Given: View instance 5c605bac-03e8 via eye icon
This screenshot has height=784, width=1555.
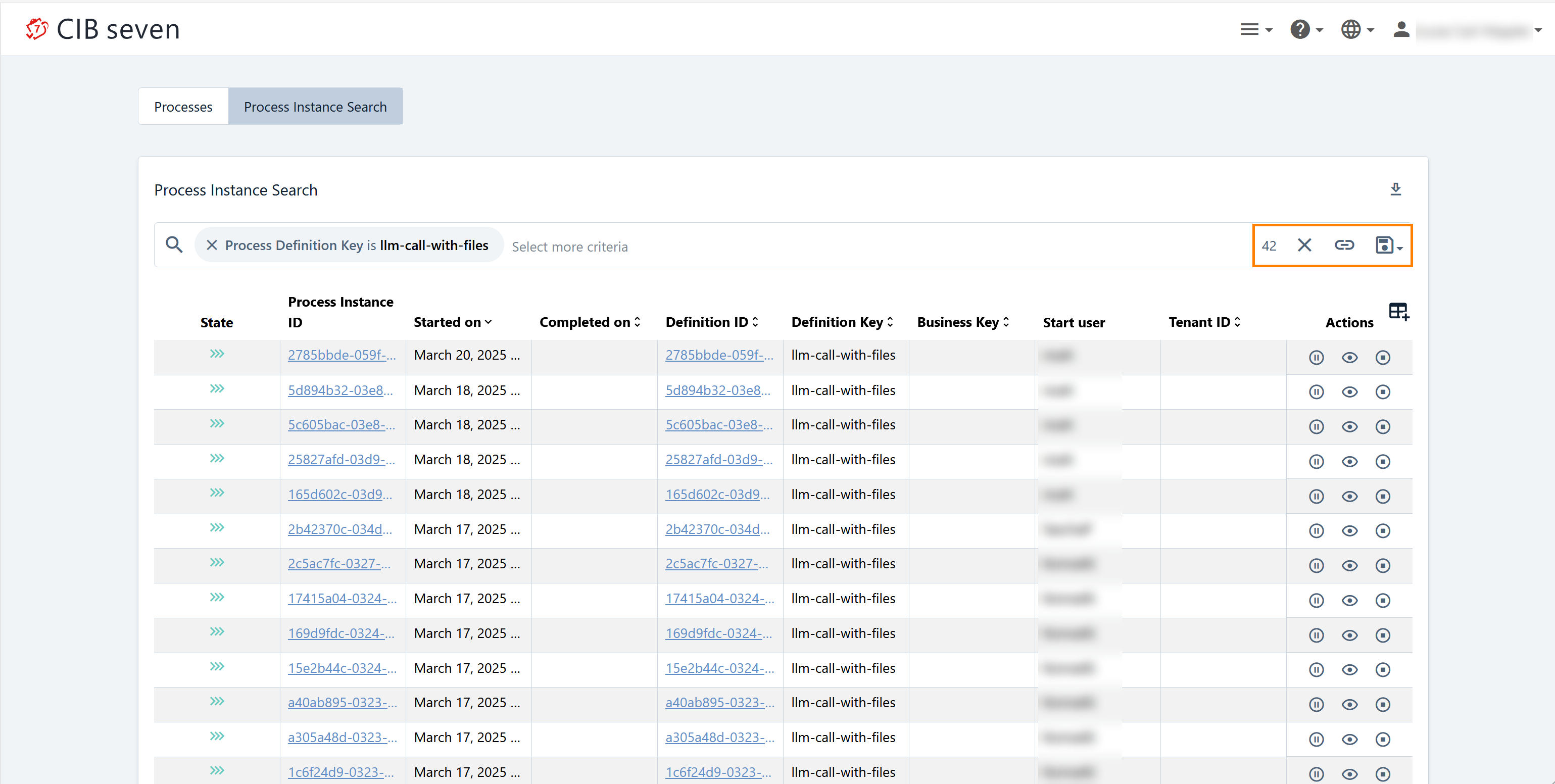Looking at the screenshot, I should pyautogui.click(x=1349, y=427).
